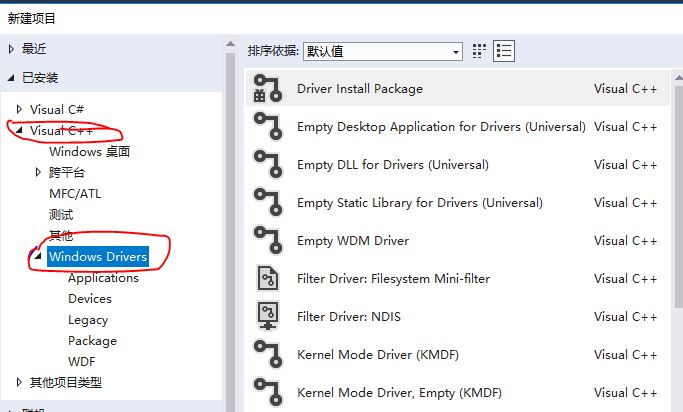Select the 其他项目类型 tree label
Screen dimensions: 683x412
tap(66, 383)
